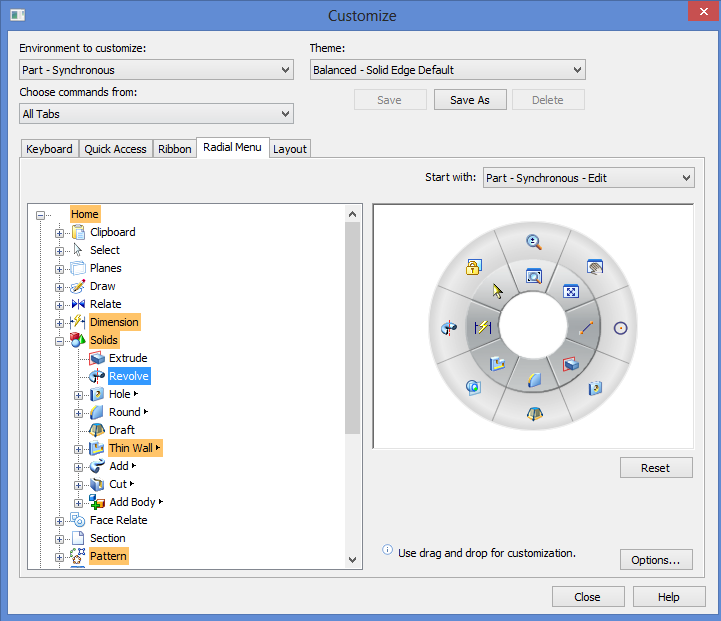The image size is (721, 621).
Task: Open the Start with dropdown
Action: (x=589, y=178)
